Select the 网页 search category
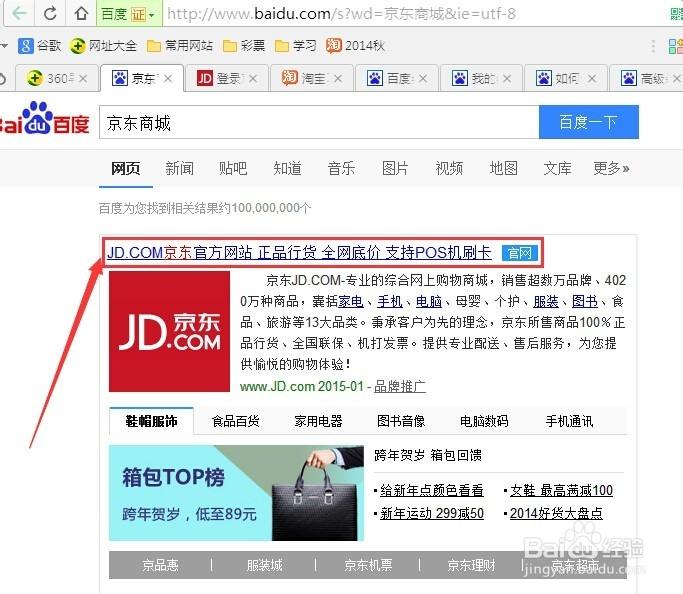683x594 pixels. click(x=125, y=168)
